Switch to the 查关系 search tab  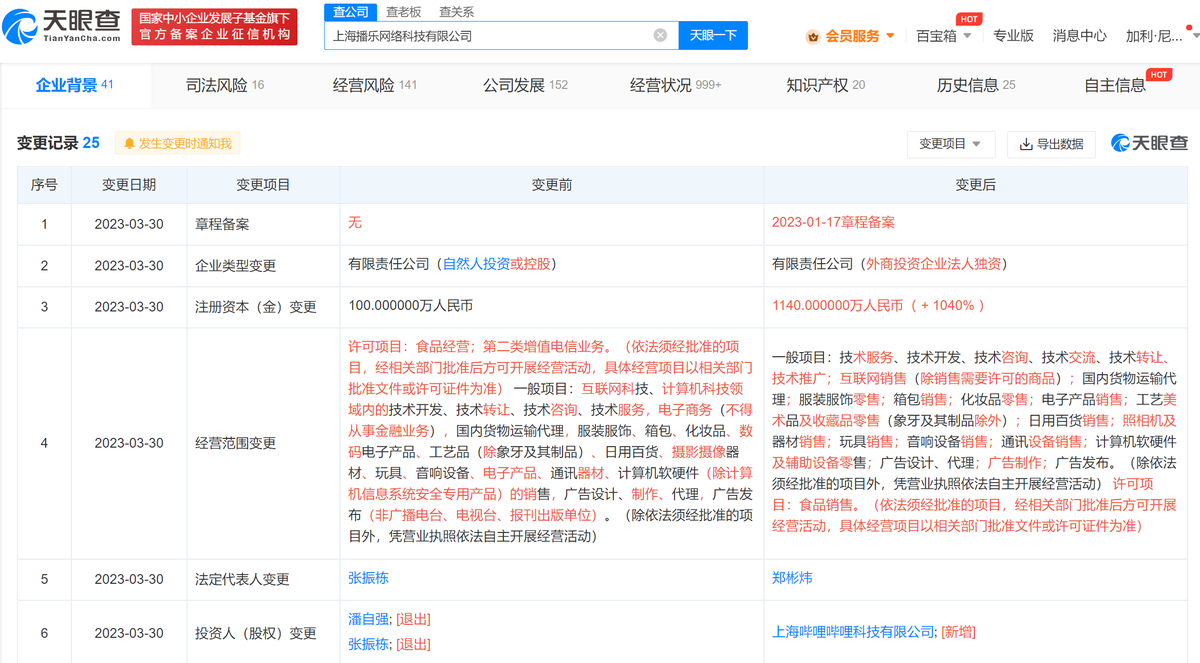pos(456,11)
